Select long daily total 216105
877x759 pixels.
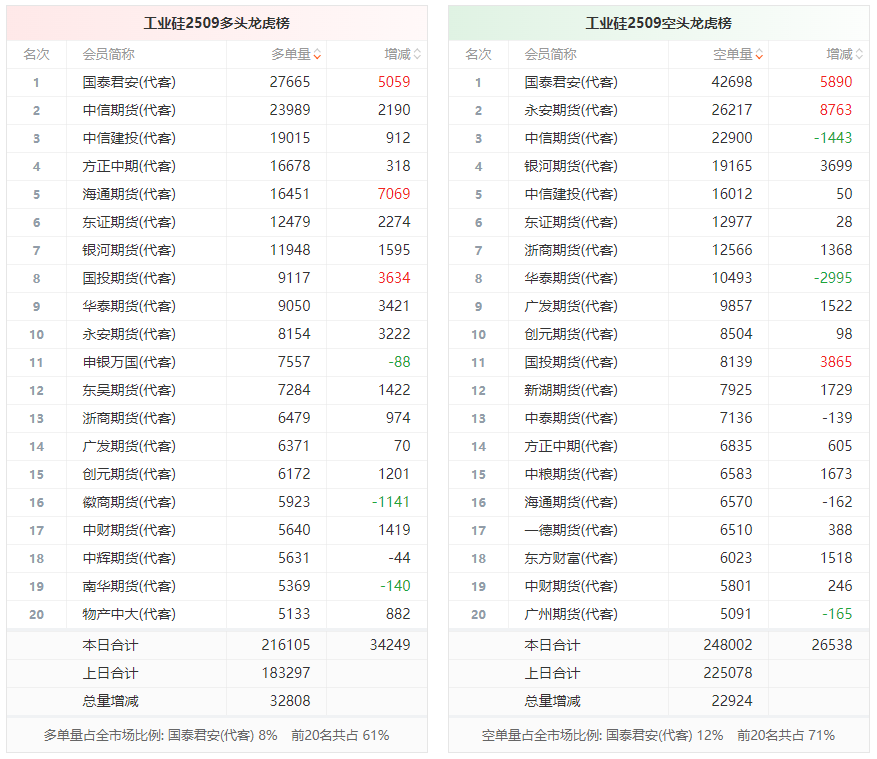286,645
